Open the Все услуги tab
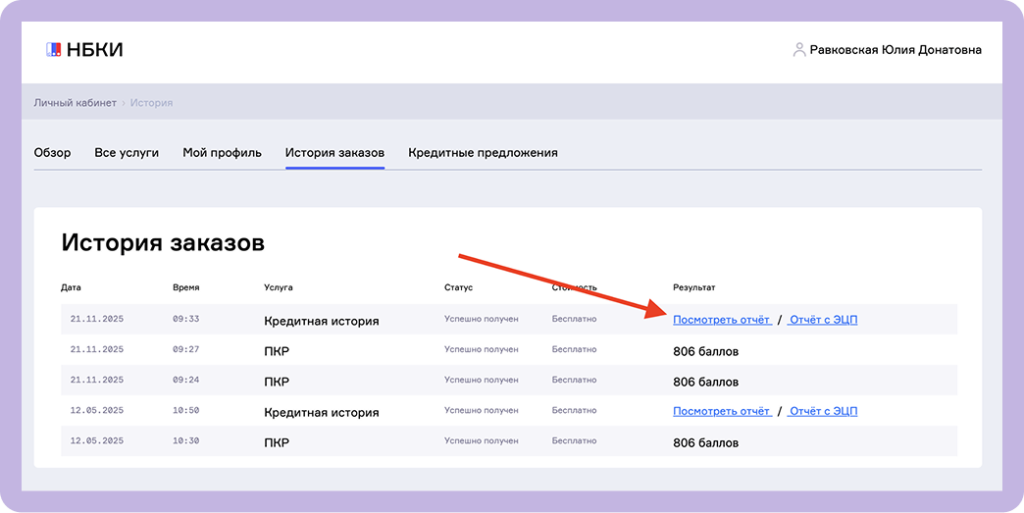1024x513 pixels. pos(126,153)
